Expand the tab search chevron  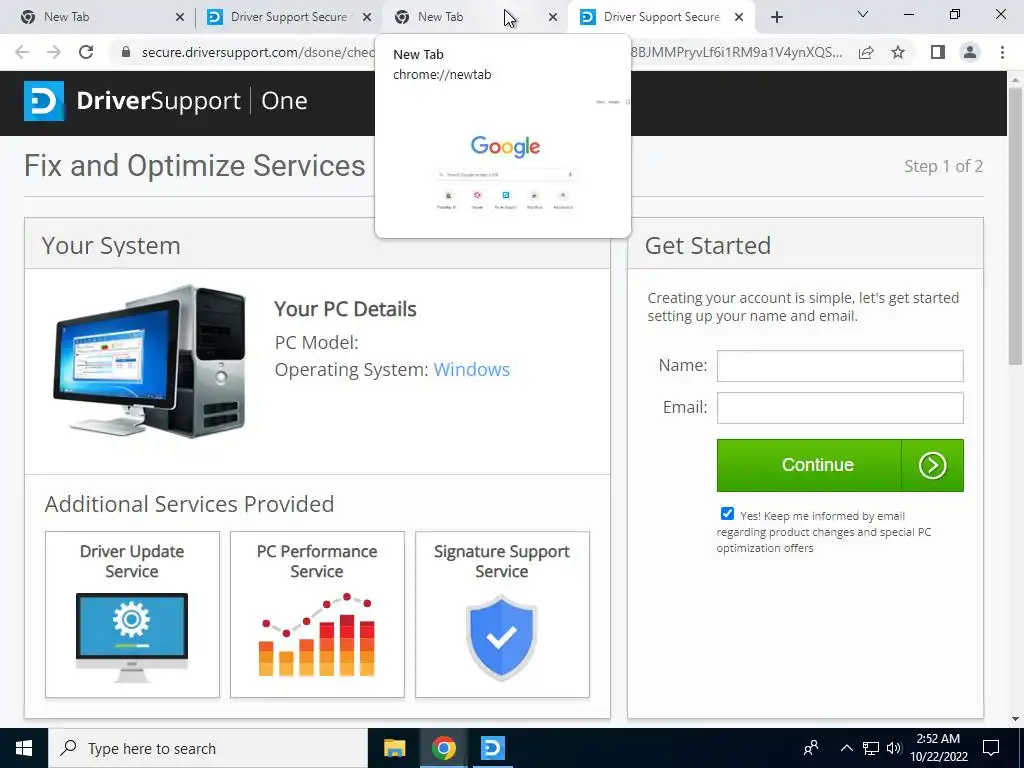(863, 15)
